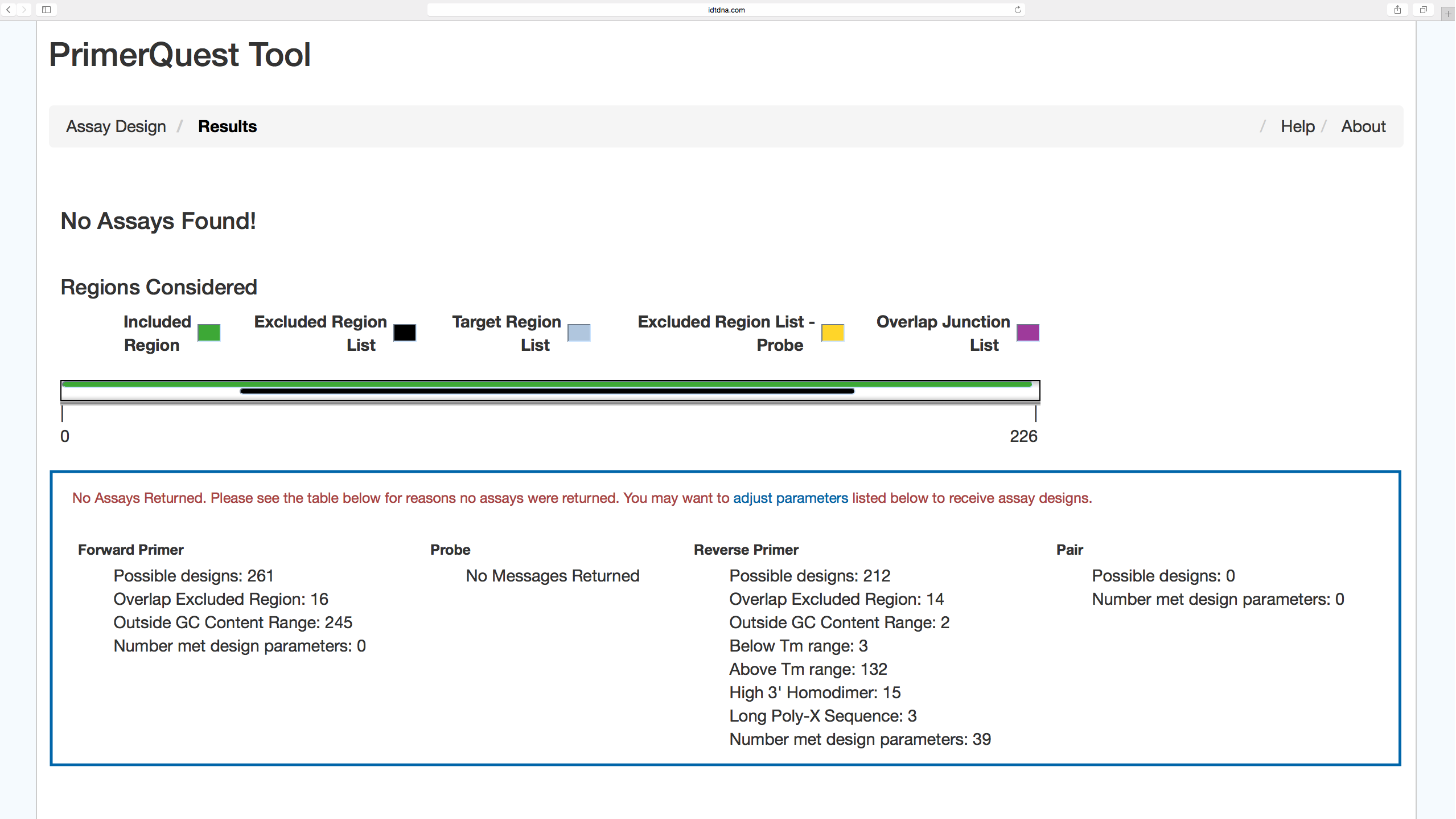Open the share icon in the browser toolbar
The image size is (1456, 819).
point(1397,10)
